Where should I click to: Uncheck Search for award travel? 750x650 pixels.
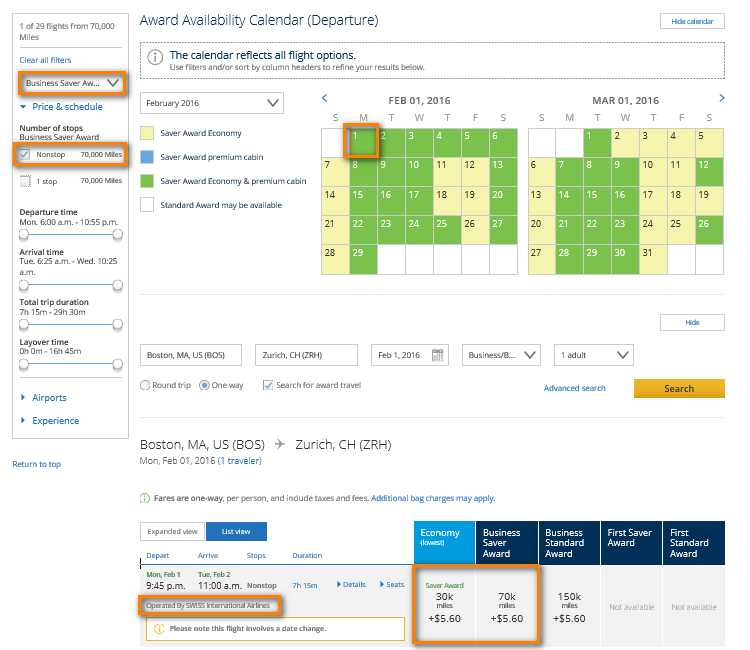coord(267,385)
